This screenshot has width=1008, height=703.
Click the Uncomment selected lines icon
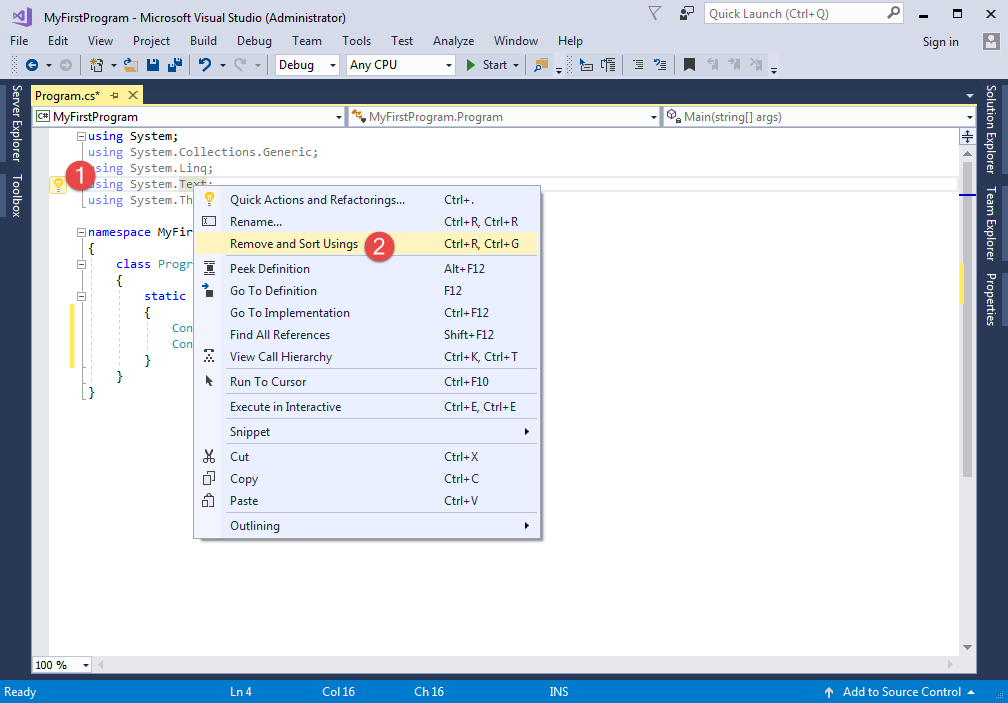[x=660, y=65]
